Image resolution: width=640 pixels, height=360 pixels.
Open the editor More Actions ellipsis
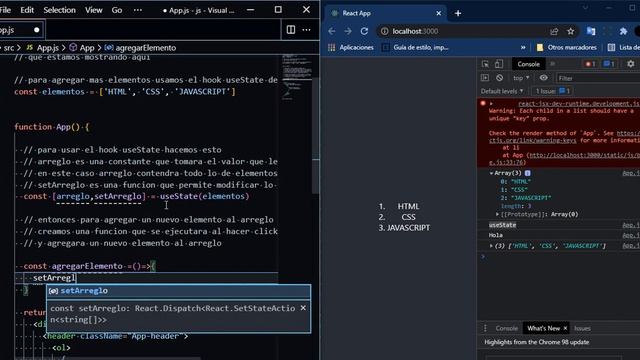click(x=307, y=29)
